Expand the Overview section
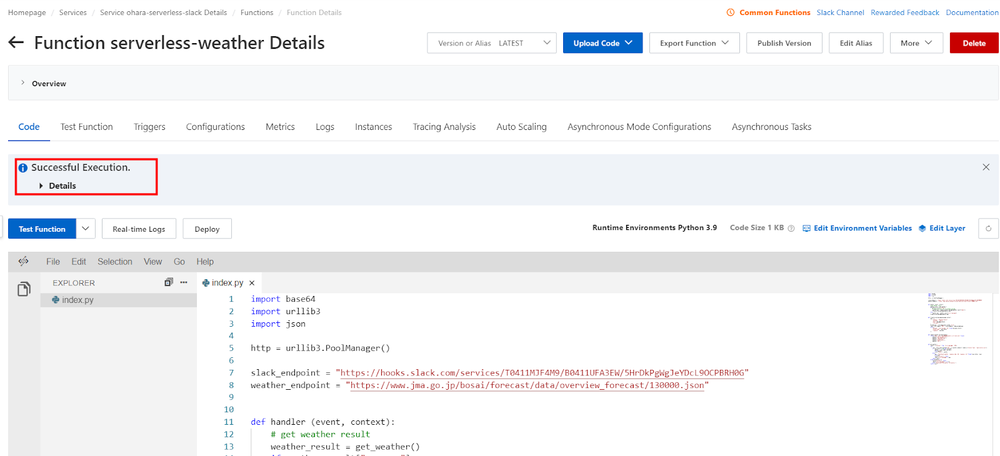The image size is (1000, 456). click(23, 83)
